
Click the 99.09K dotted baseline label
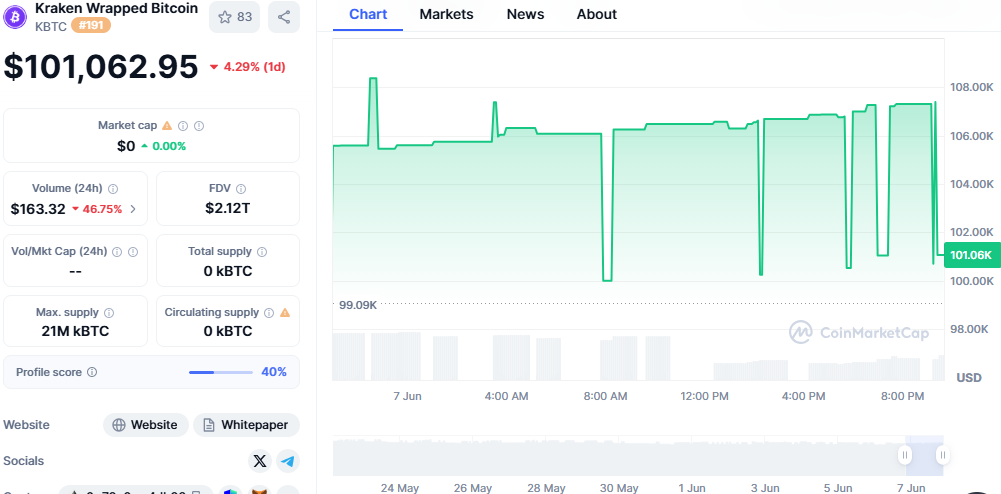tap(358, 304)
